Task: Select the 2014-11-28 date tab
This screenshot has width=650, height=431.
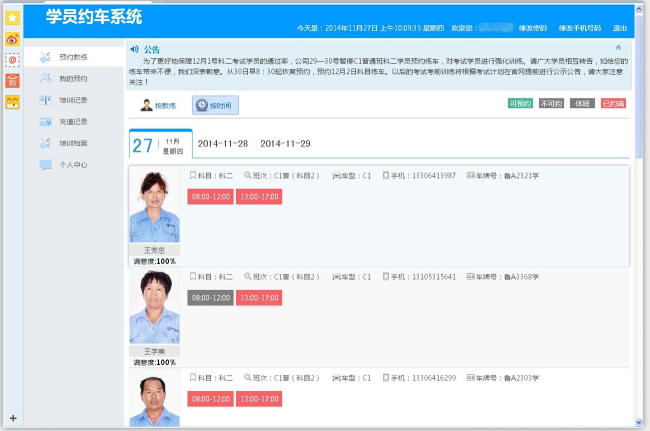Action: pos(223,144)
